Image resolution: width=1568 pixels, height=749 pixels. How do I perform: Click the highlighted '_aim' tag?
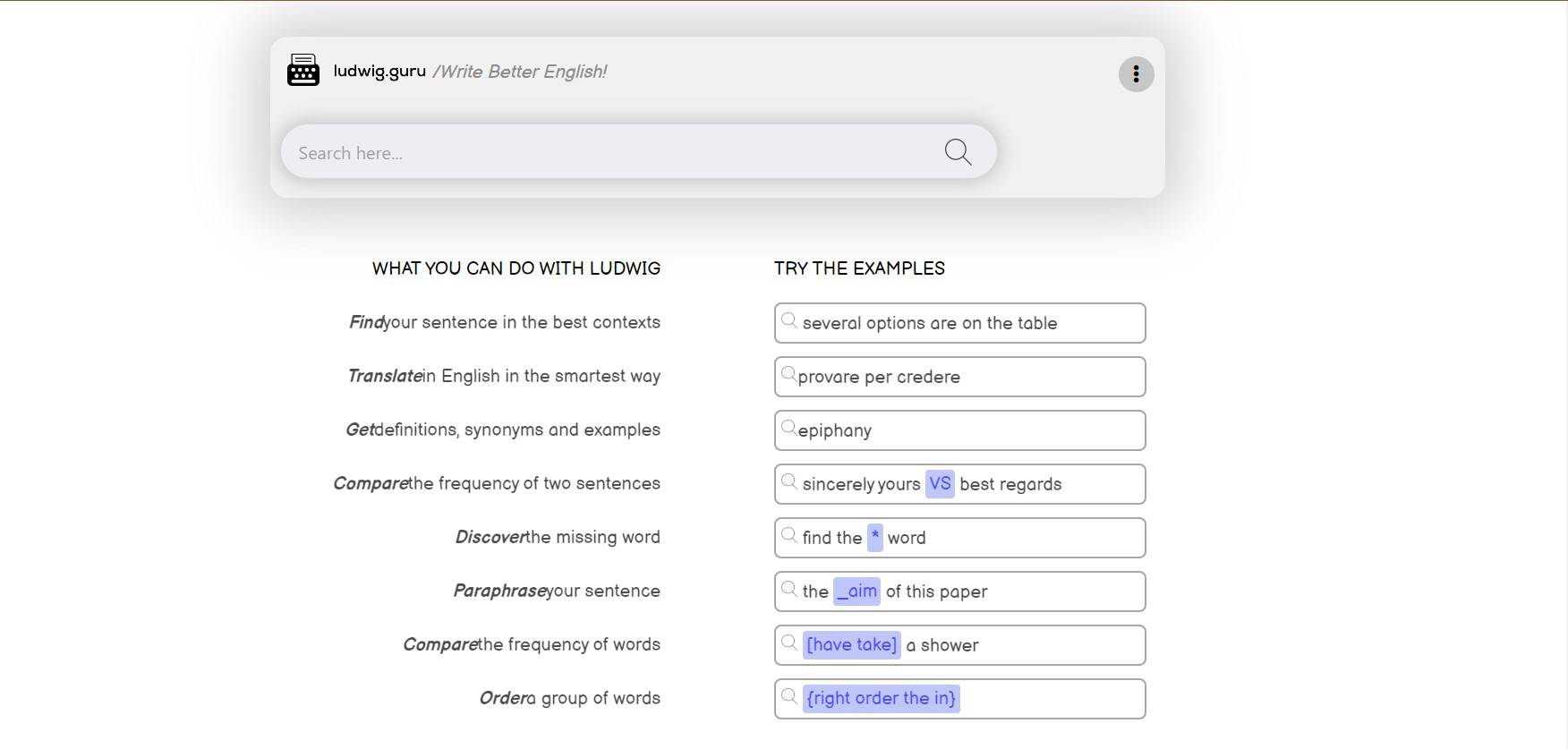tap(856, 592)
